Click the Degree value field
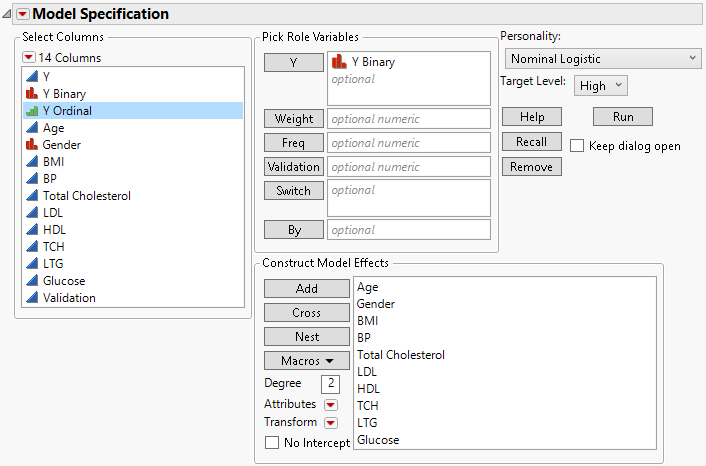Viewport: 706px width, 466px height. pyautogui.click(x=331, y=384)
